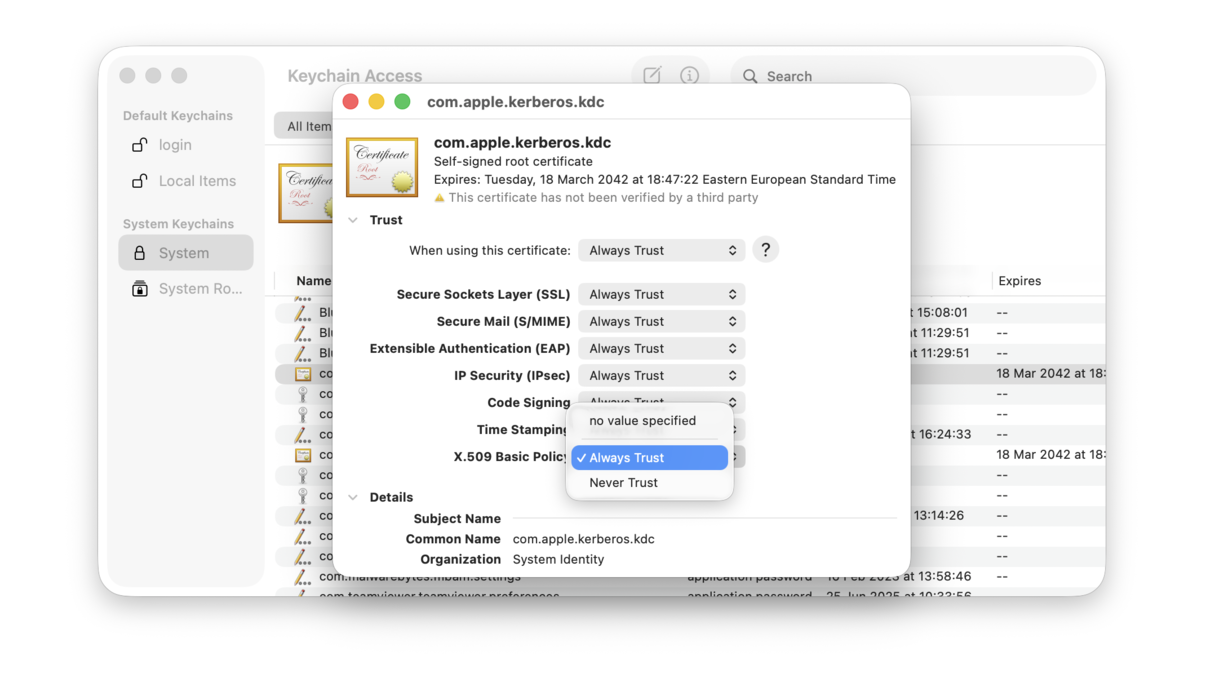Image resolution: width=1215 pixels, height=691 pixels.
Task: Click the 13:58:46 date cell in list
Action: click(x=899, y=577)
